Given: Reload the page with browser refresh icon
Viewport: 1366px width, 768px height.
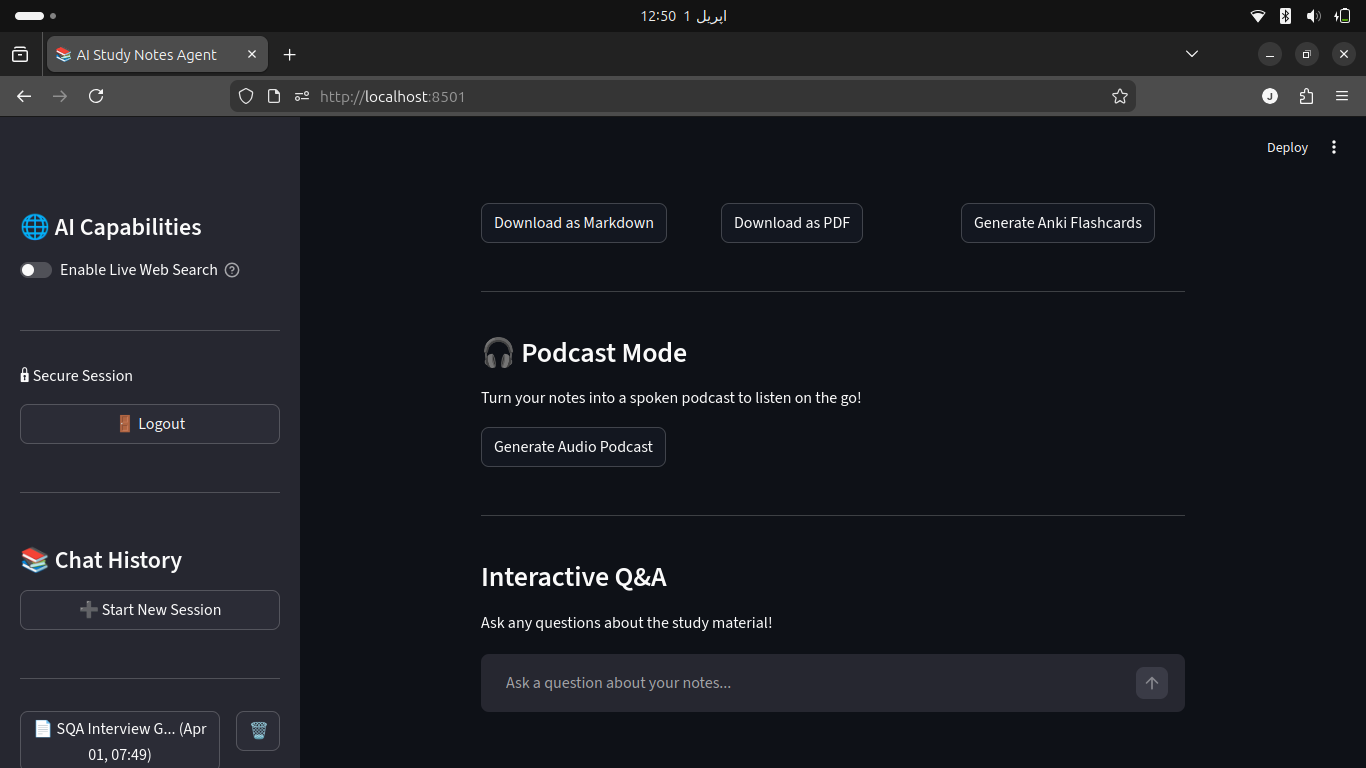Looking at the screenshot, I should tap(96, 96).
